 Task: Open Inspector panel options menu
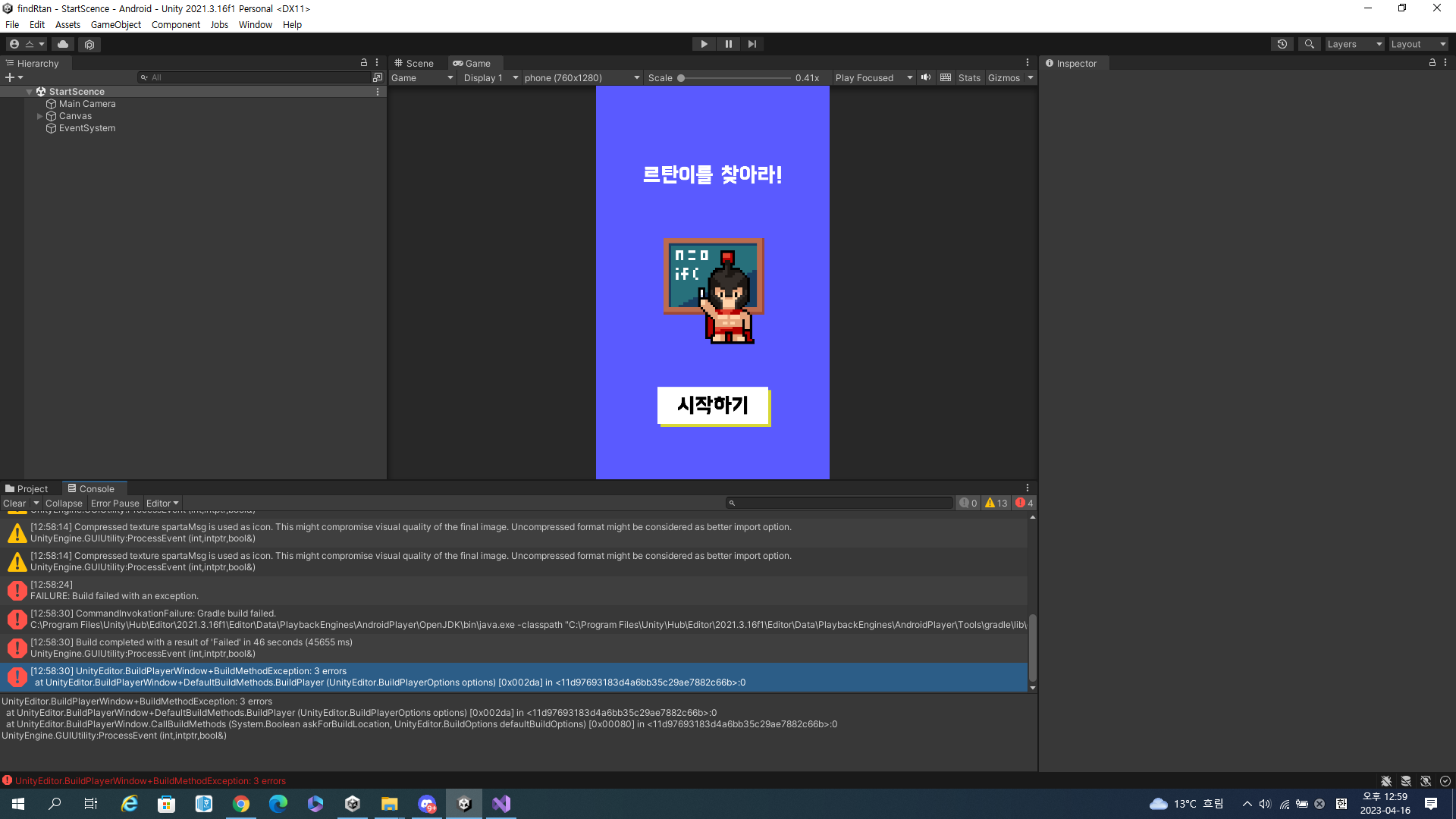pos(1445,63)
